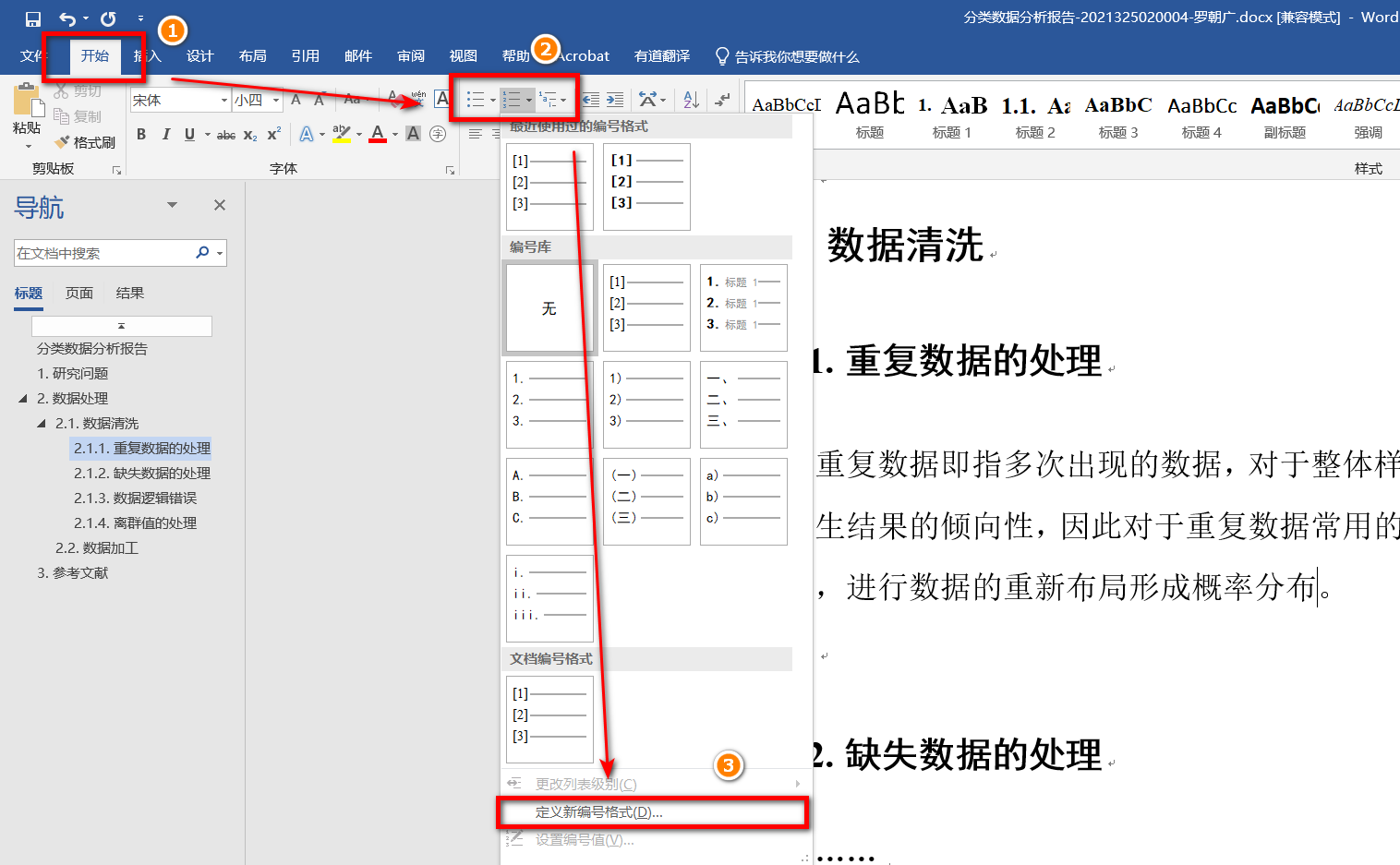Apply the 标题 2 style

(1035, 115)
